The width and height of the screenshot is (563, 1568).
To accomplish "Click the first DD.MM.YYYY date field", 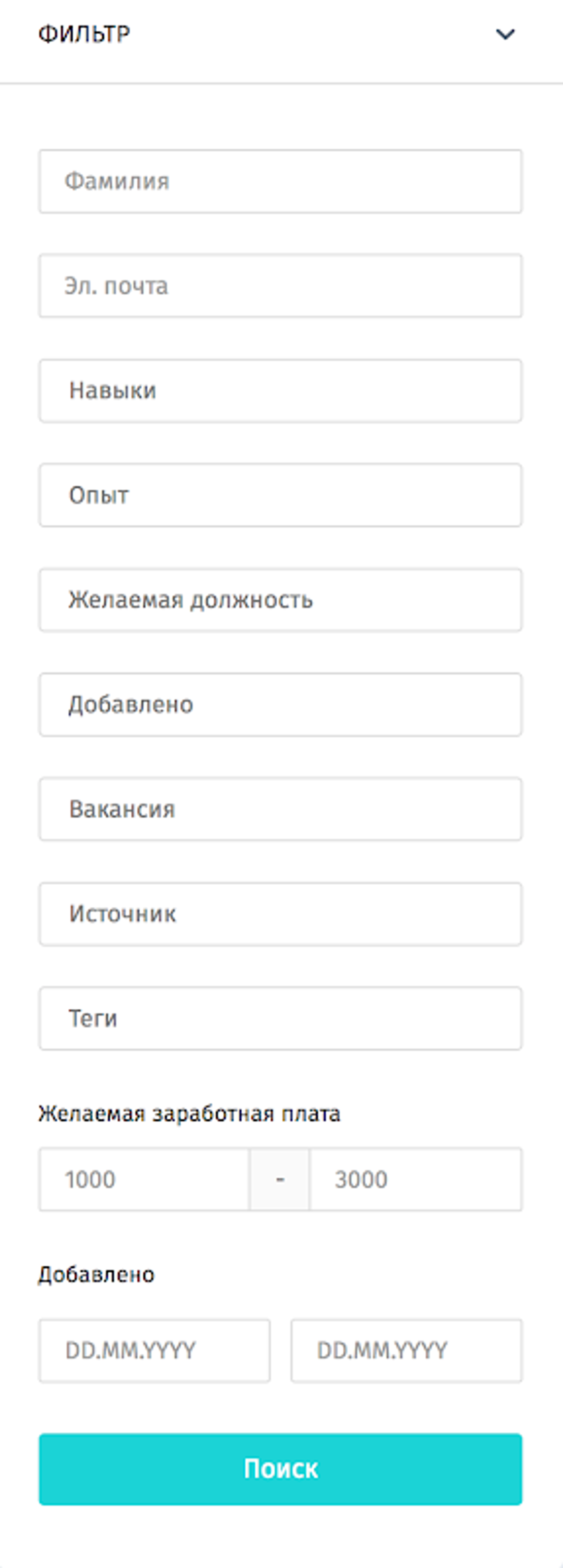I will [155, 1351].
